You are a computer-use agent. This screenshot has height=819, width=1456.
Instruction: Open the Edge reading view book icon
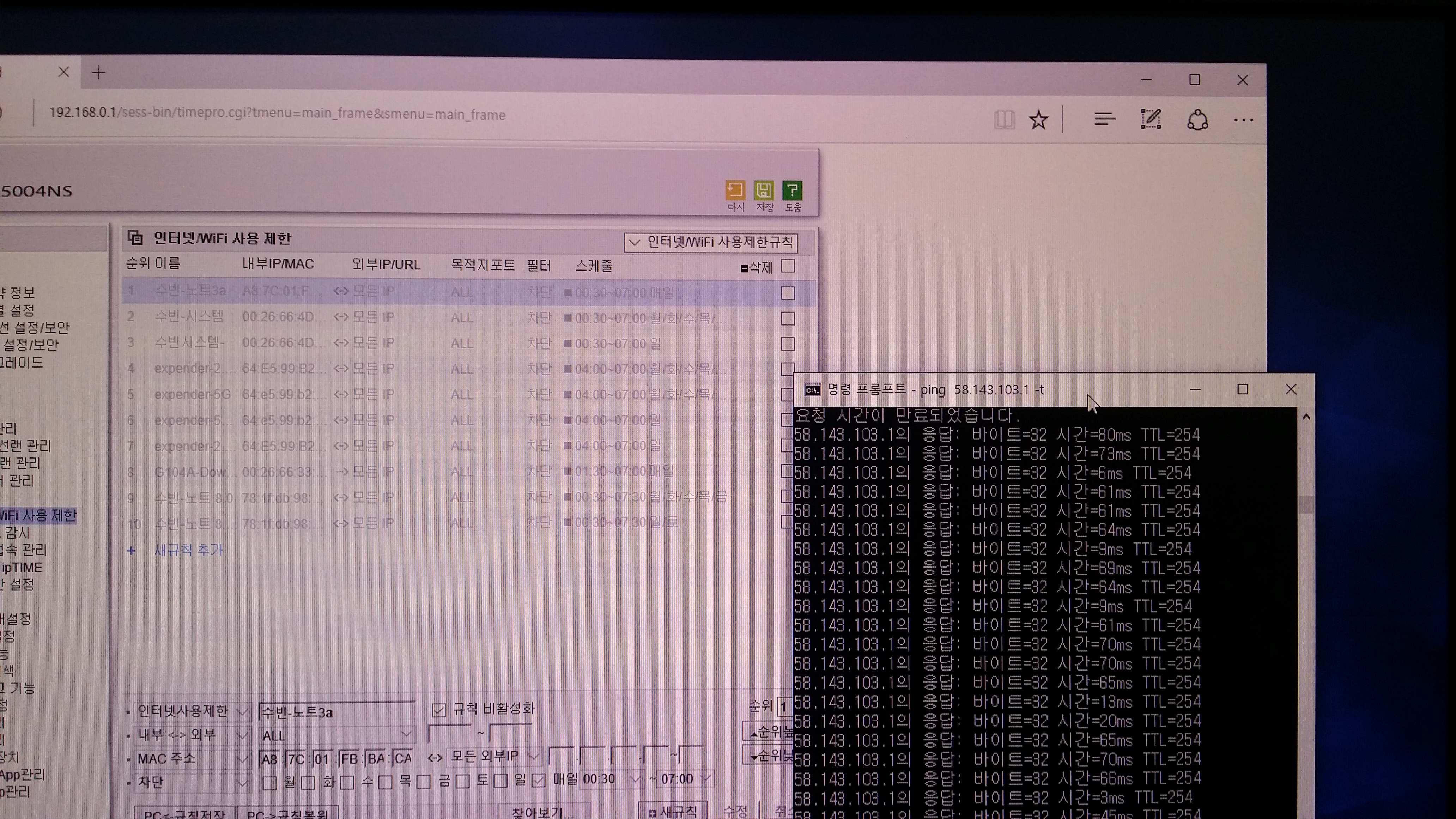click(1005, 119)
